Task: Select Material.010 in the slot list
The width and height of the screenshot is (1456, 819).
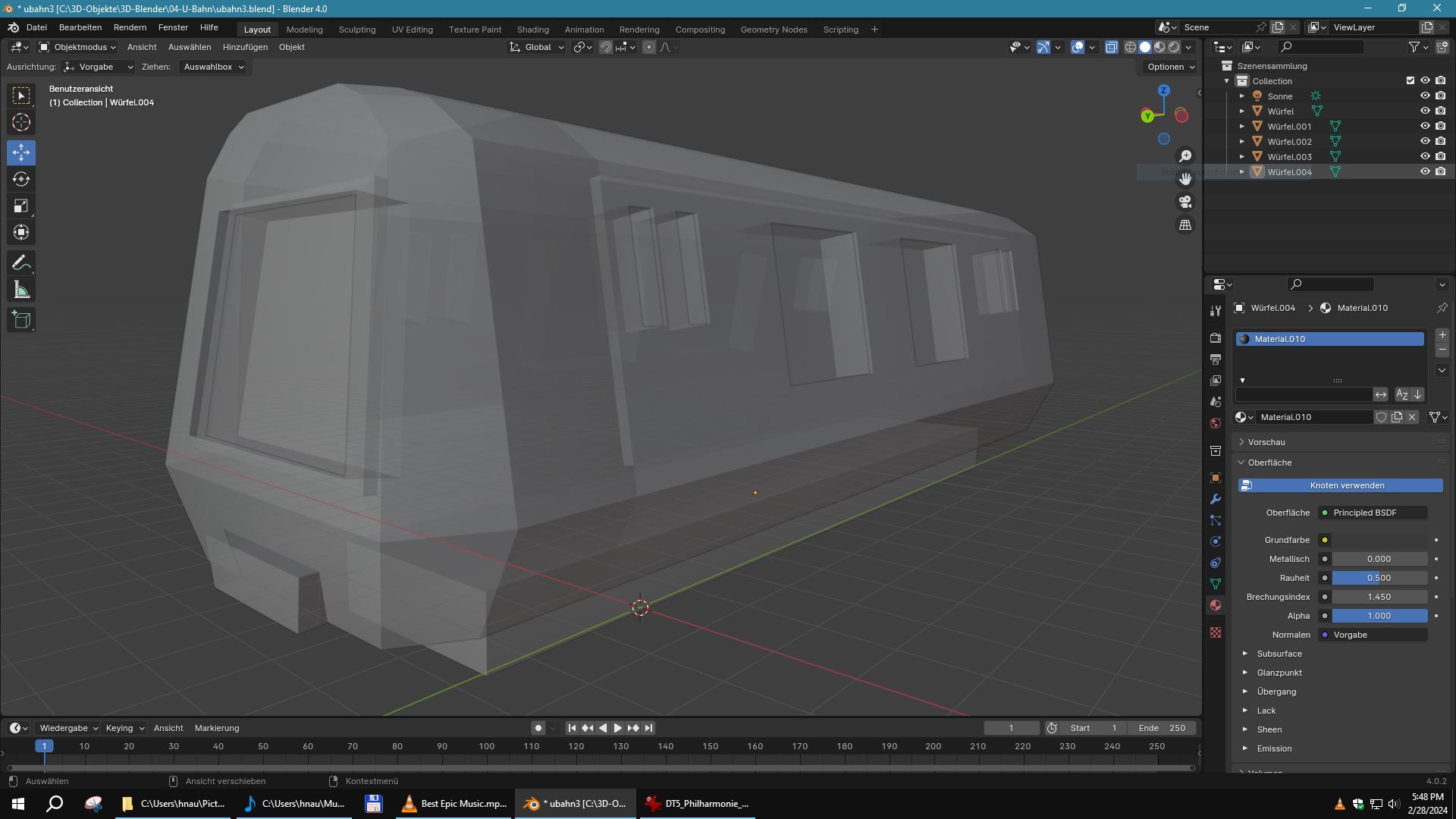Action: [x=1329, y=339]
